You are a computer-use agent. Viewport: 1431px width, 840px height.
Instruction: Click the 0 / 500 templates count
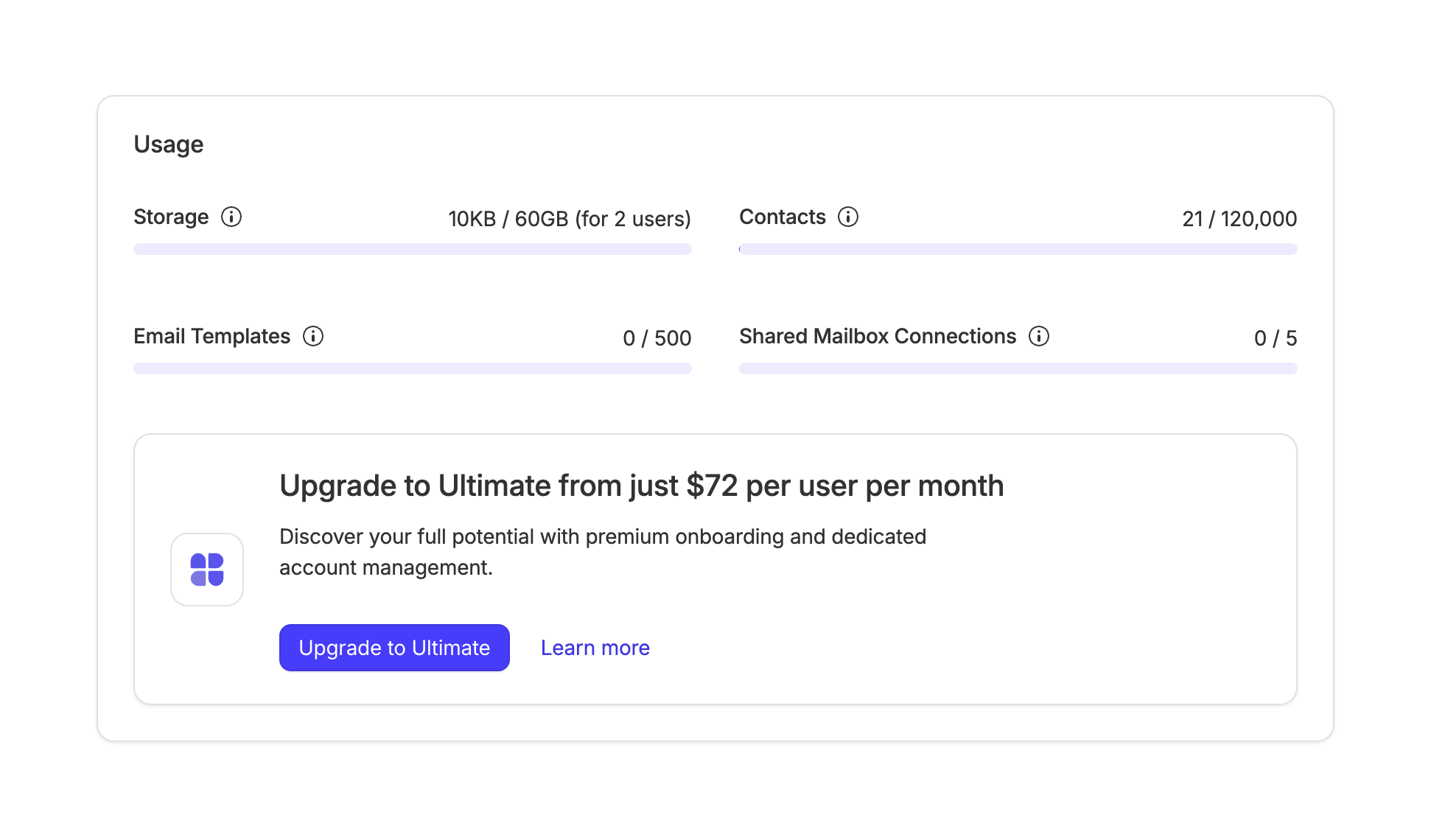[657, 338]
